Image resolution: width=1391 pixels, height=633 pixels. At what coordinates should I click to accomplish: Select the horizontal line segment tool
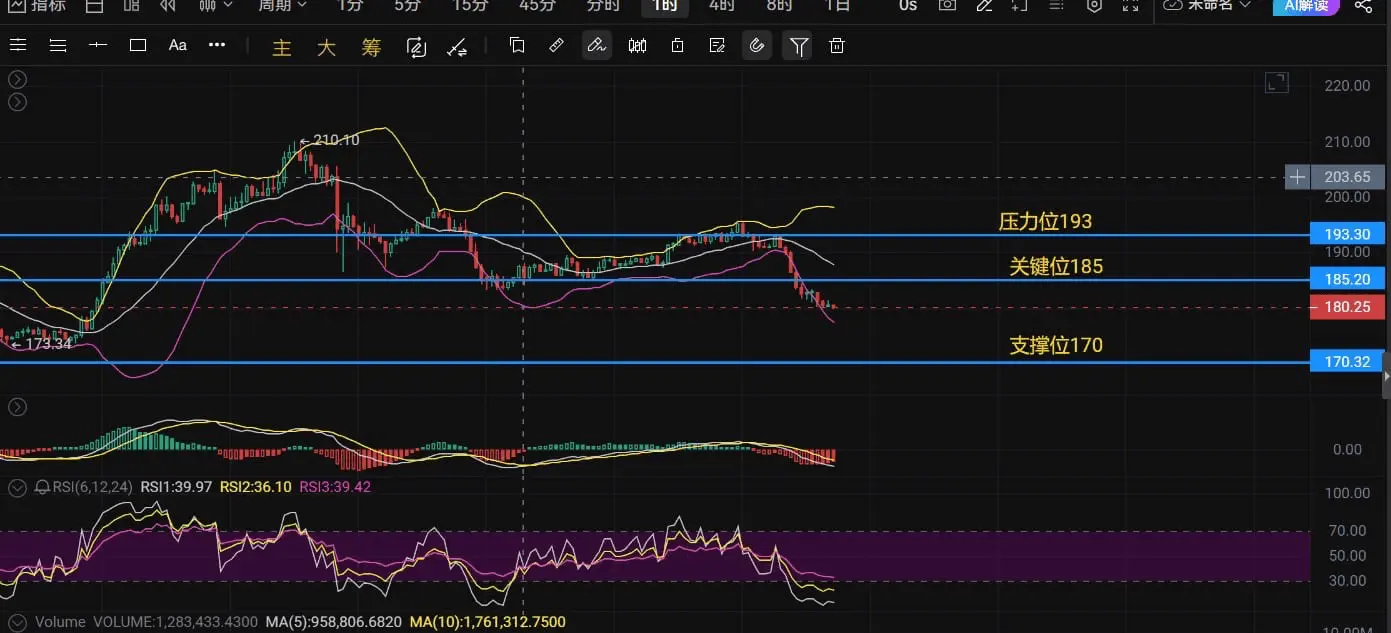pos(98,45)
